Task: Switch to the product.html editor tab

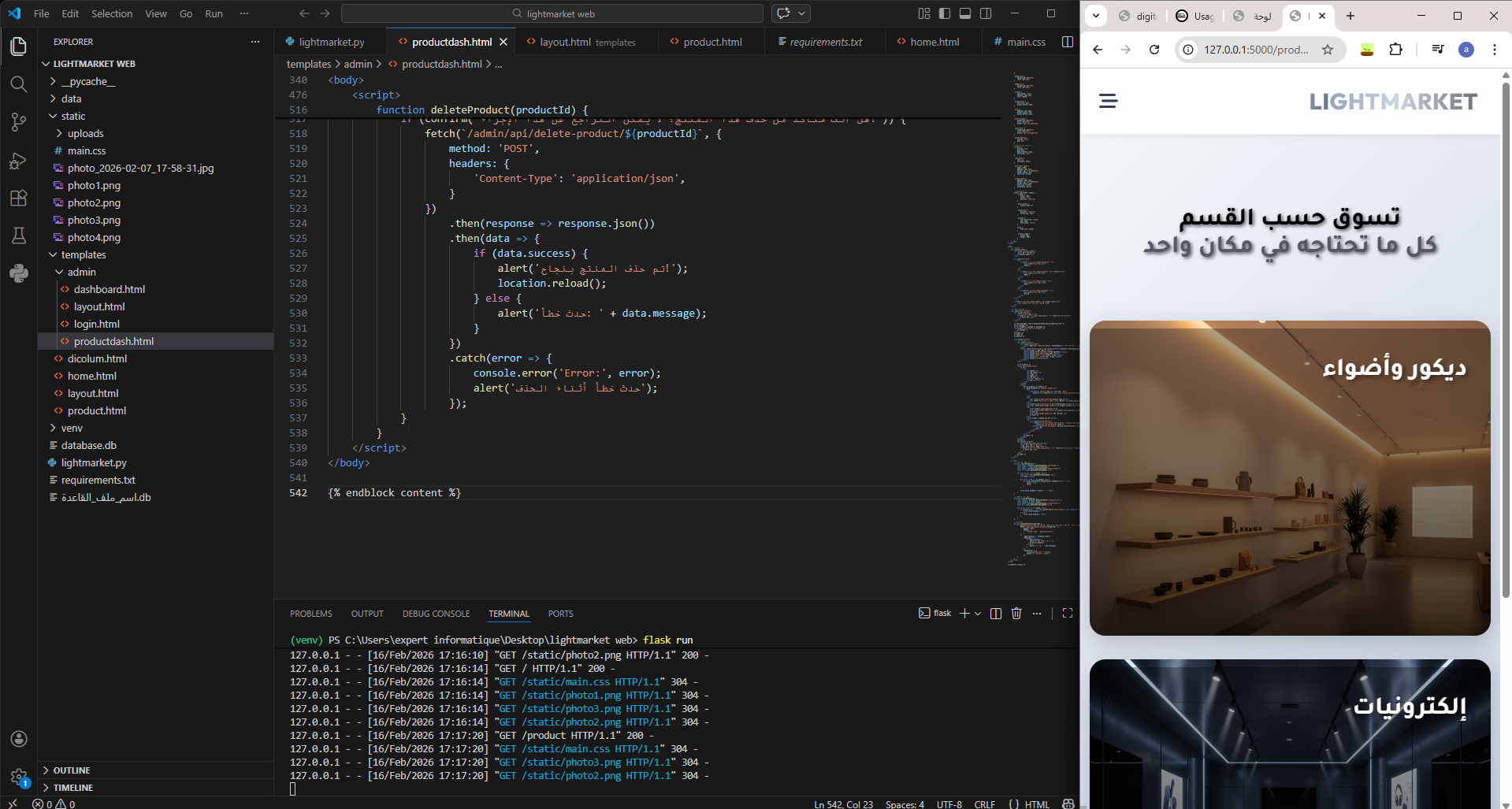Action: pos(712,42)
